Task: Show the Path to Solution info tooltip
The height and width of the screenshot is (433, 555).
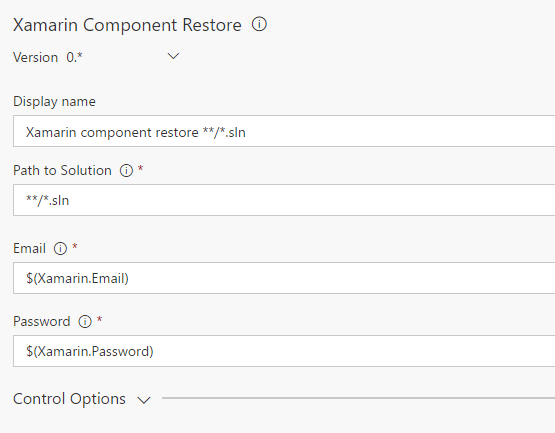Action: tap(126, 171)
